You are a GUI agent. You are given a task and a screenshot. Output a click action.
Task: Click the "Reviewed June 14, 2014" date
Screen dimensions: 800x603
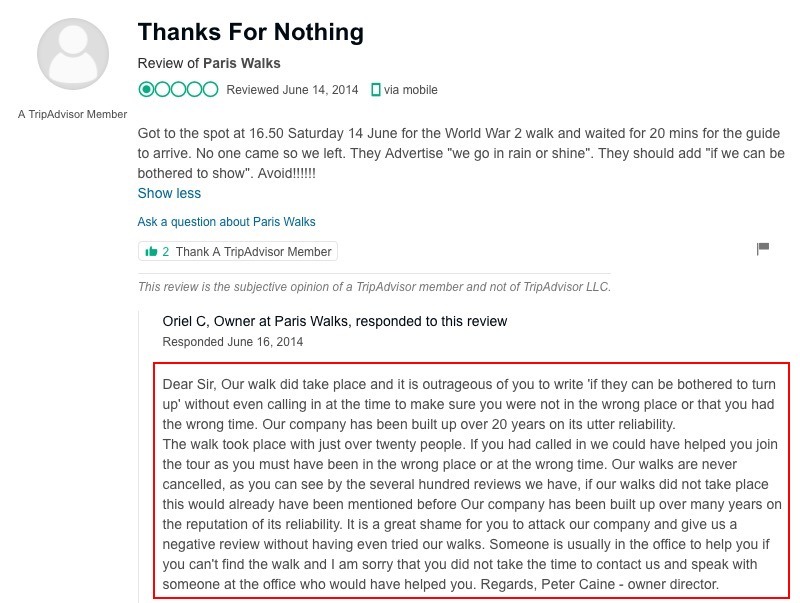pyautogui.click(x=292, y=90)
